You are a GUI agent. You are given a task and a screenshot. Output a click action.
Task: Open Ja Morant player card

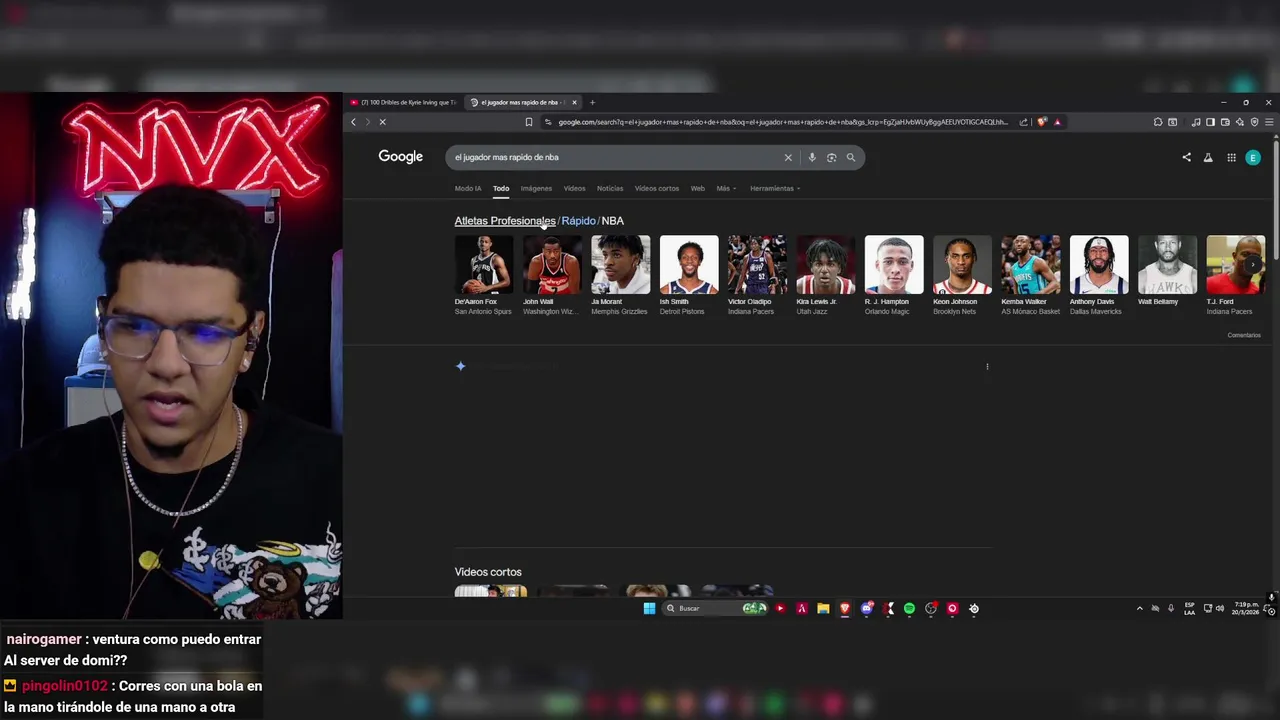pos(620,276)
